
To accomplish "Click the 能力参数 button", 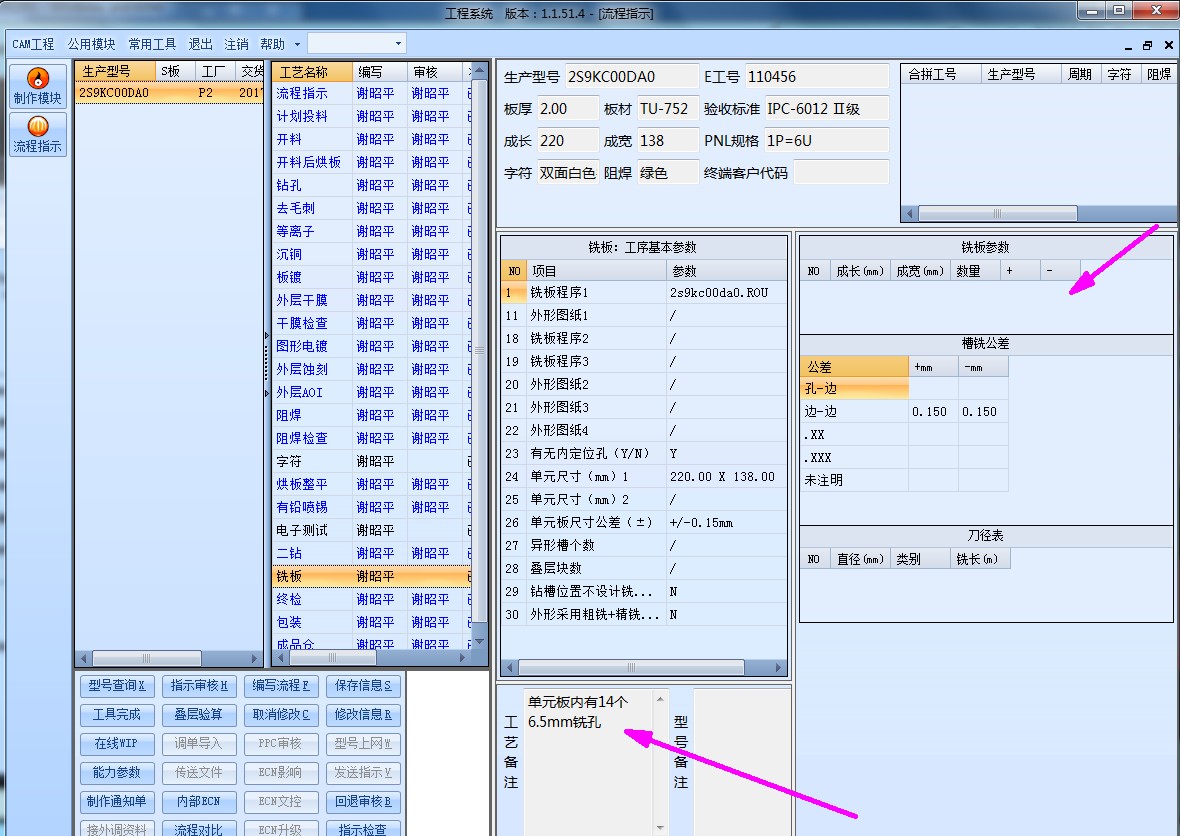I will click(x=117, y=772).
